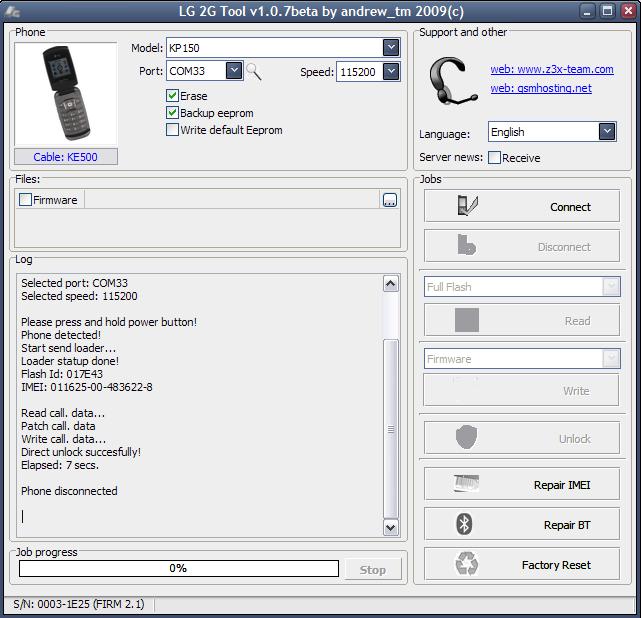
Task: Close the LG 2G Tool window
Action: coord(629,11)
